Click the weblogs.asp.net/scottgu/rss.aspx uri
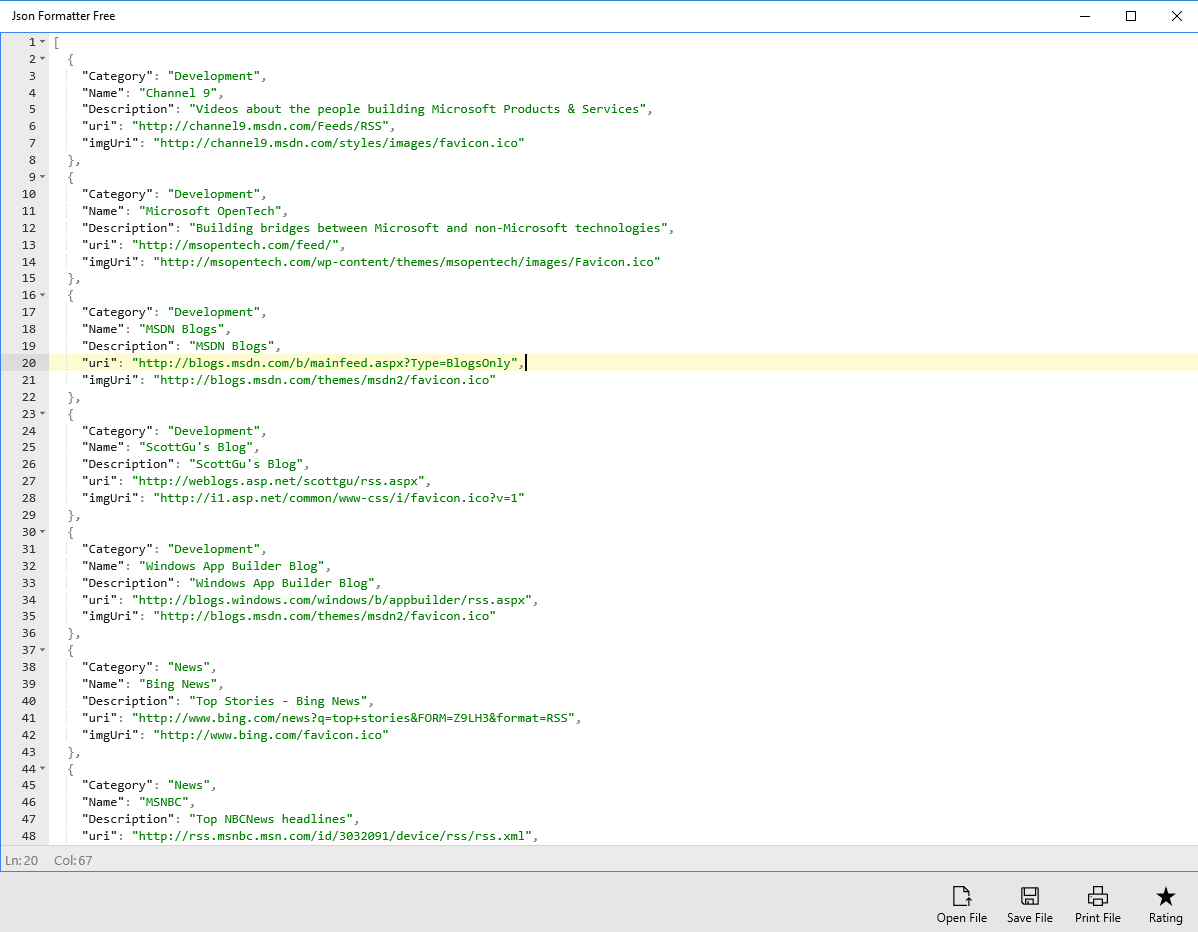The height and width of the screenshot is (932, 1198). pyautogui.click(x=278, y=481)
